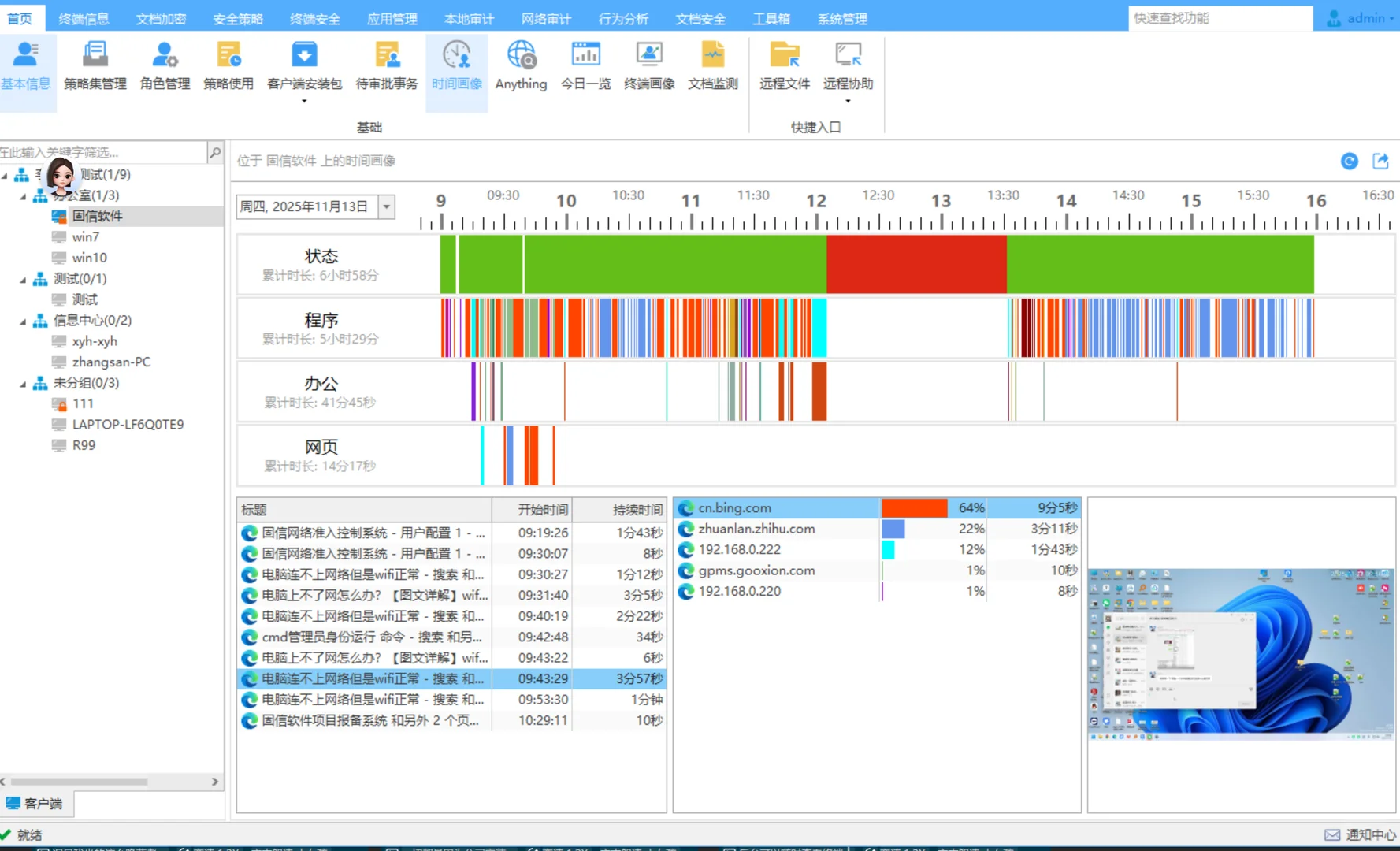Click the zhuanlan.zhihu.com 22% blue bar
The width and height of the screenshot is (1400, 851).
click(x=893, y=529)
